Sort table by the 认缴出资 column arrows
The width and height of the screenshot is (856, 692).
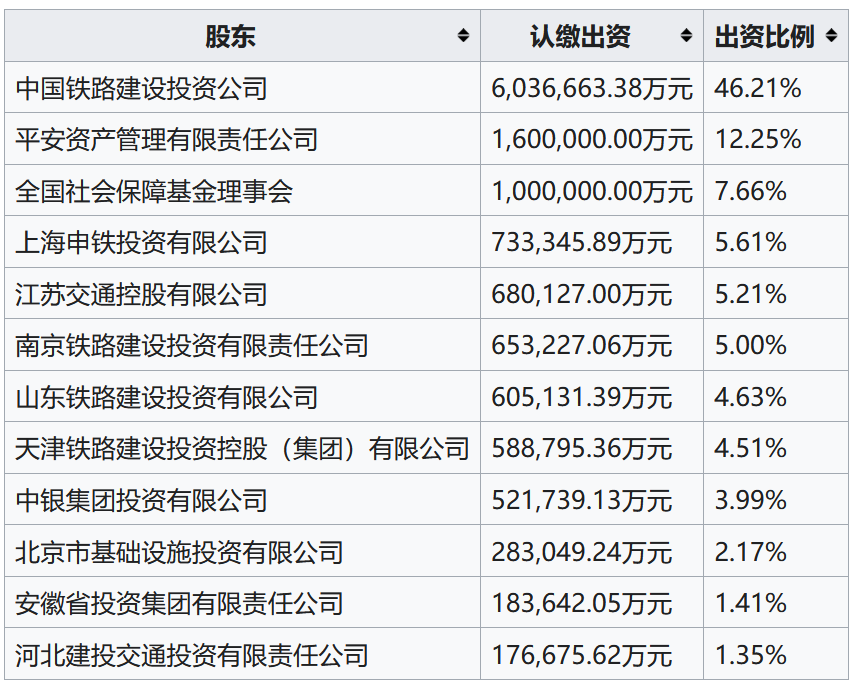(686, 36)
